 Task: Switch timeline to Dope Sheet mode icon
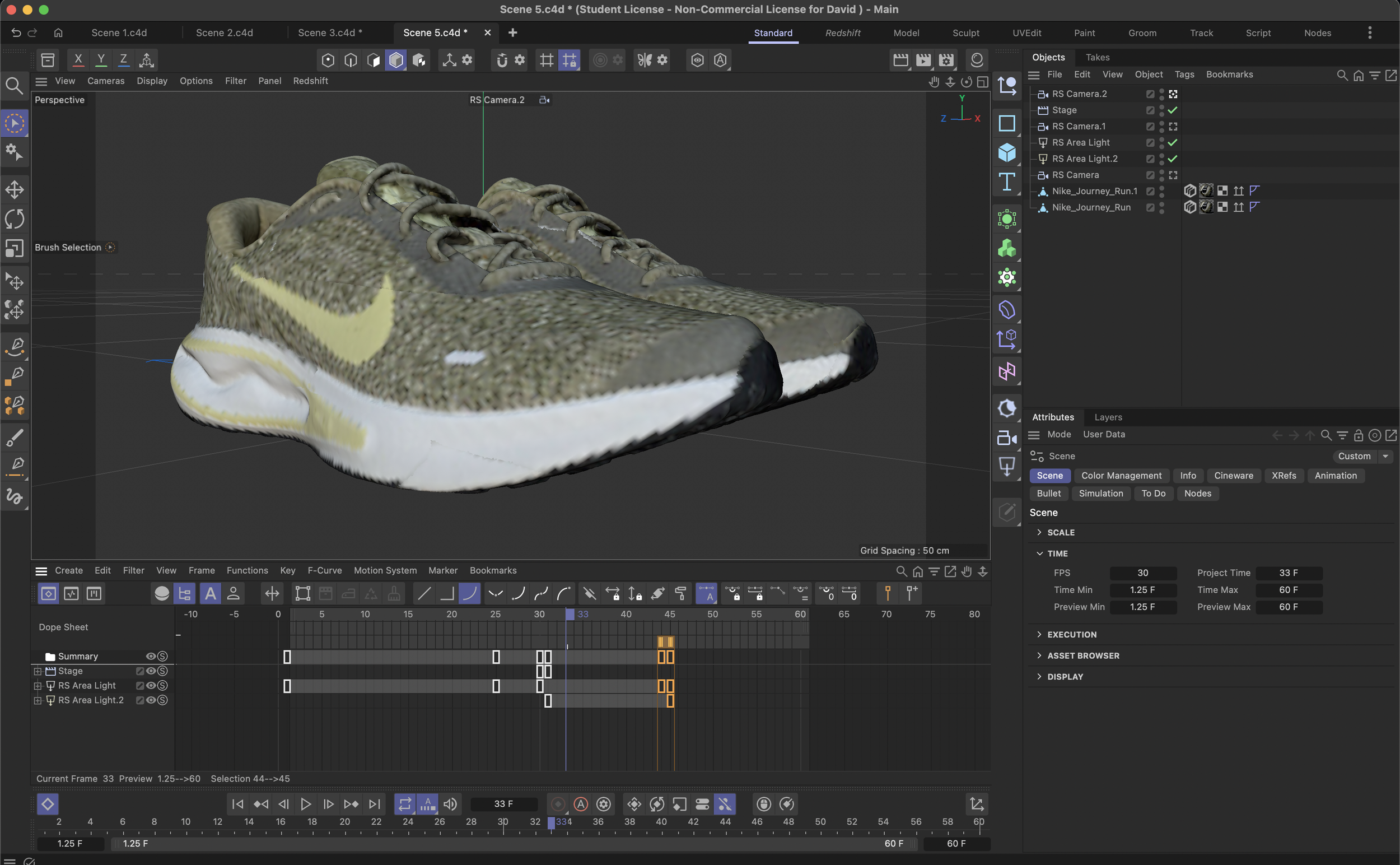tap(48, 593)
